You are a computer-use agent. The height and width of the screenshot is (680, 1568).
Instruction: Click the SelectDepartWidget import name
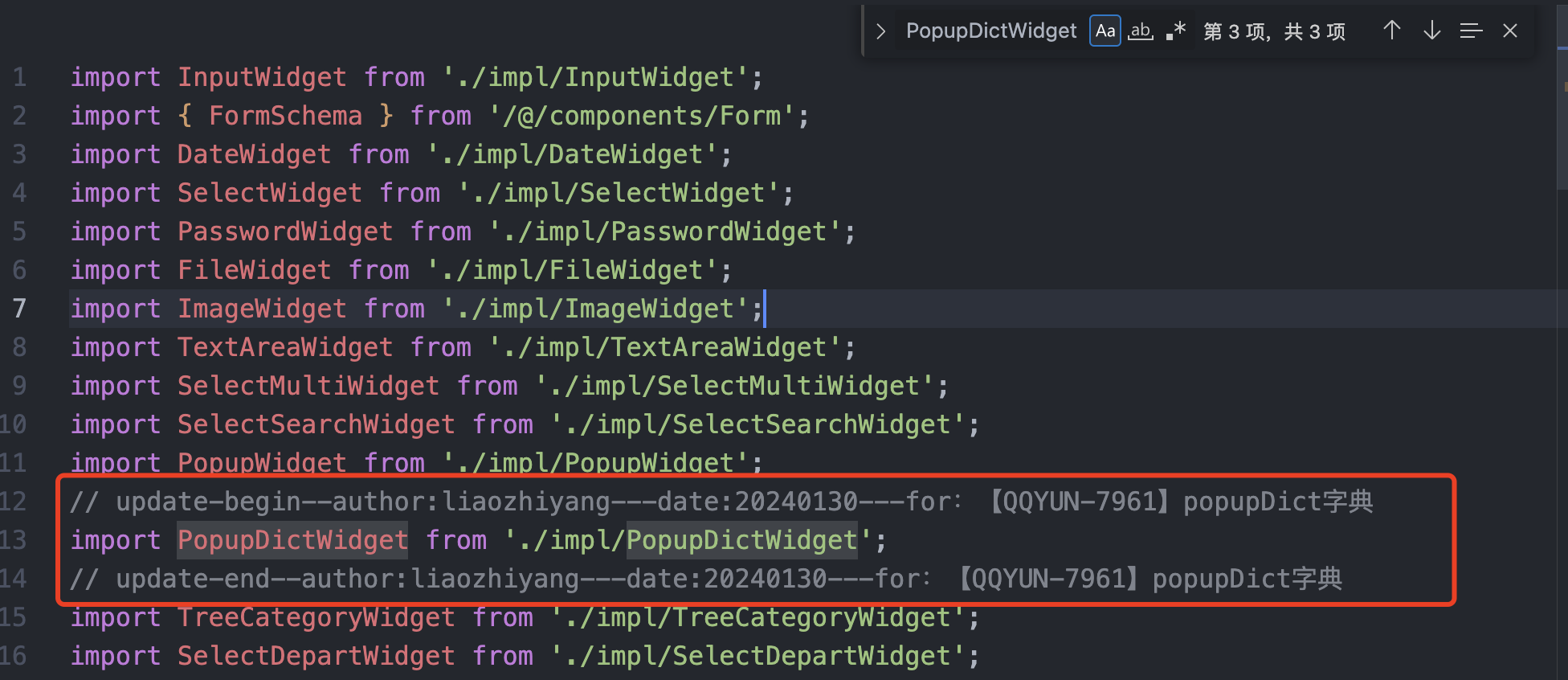[316, 656]
